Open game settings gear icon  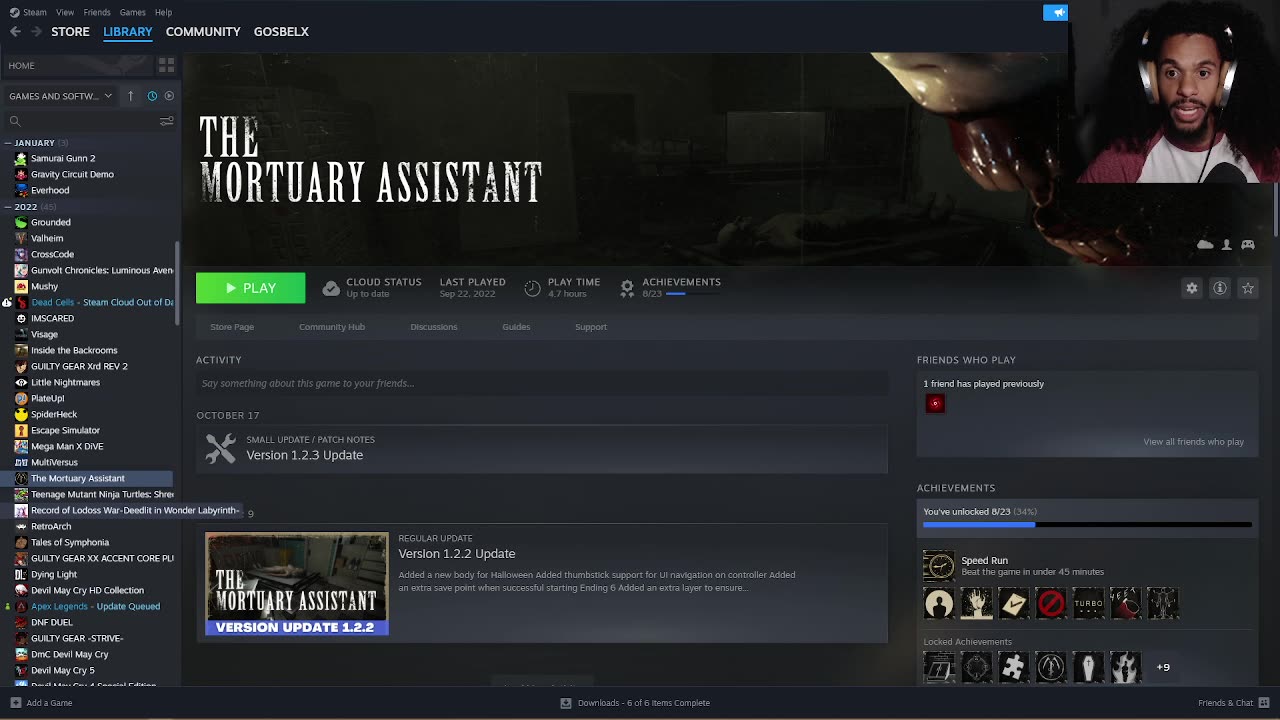click(x=1192, y=288)
